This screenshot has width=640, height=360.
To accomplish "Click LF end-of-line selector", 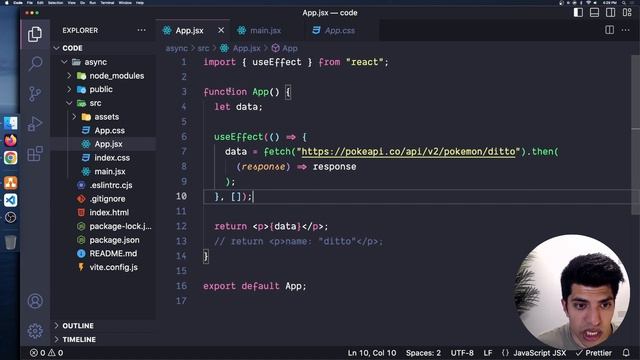I will point(488,353).
